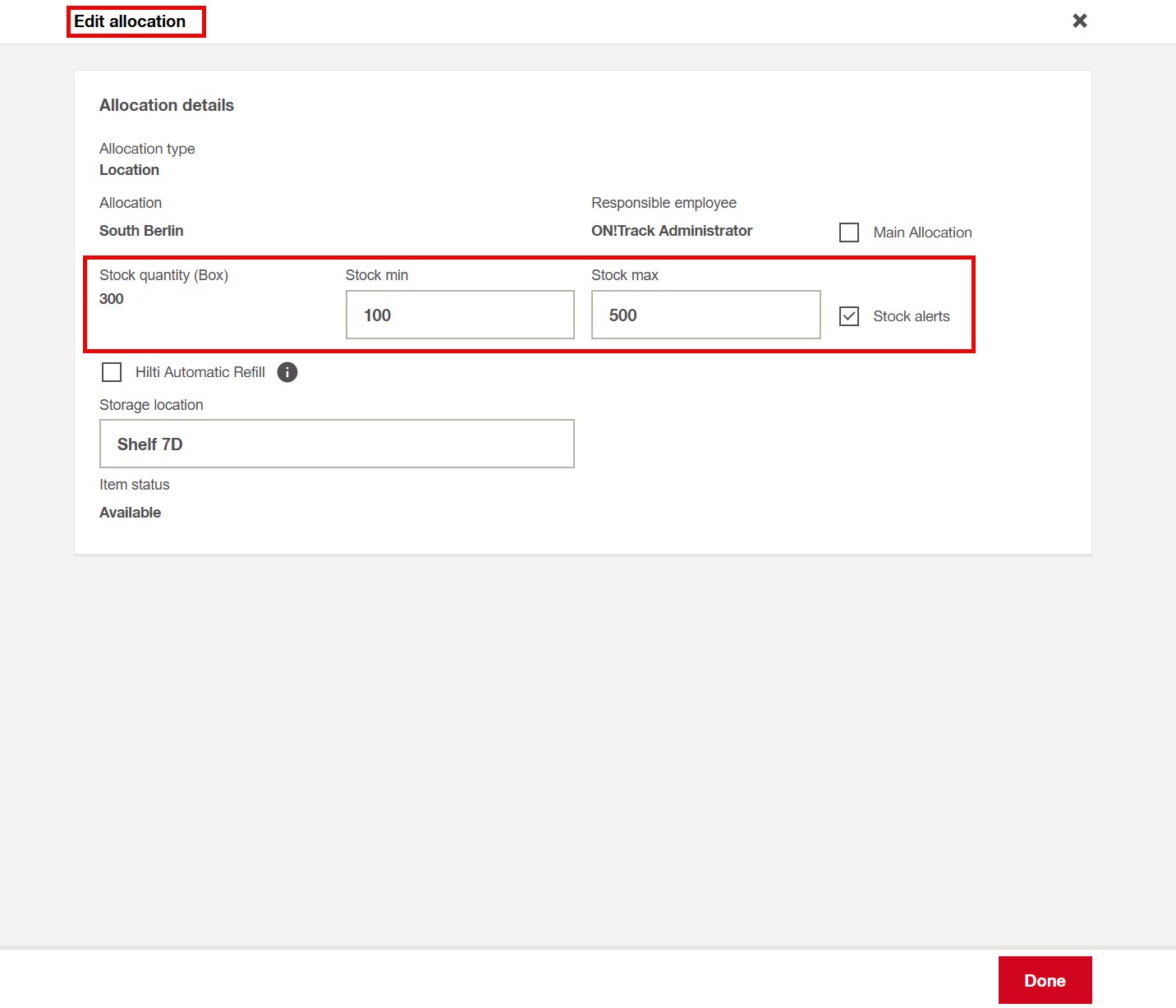Click the stock quantity value 300
Viewport: 1176px width, 1008px height.
(x=112, y=299)
